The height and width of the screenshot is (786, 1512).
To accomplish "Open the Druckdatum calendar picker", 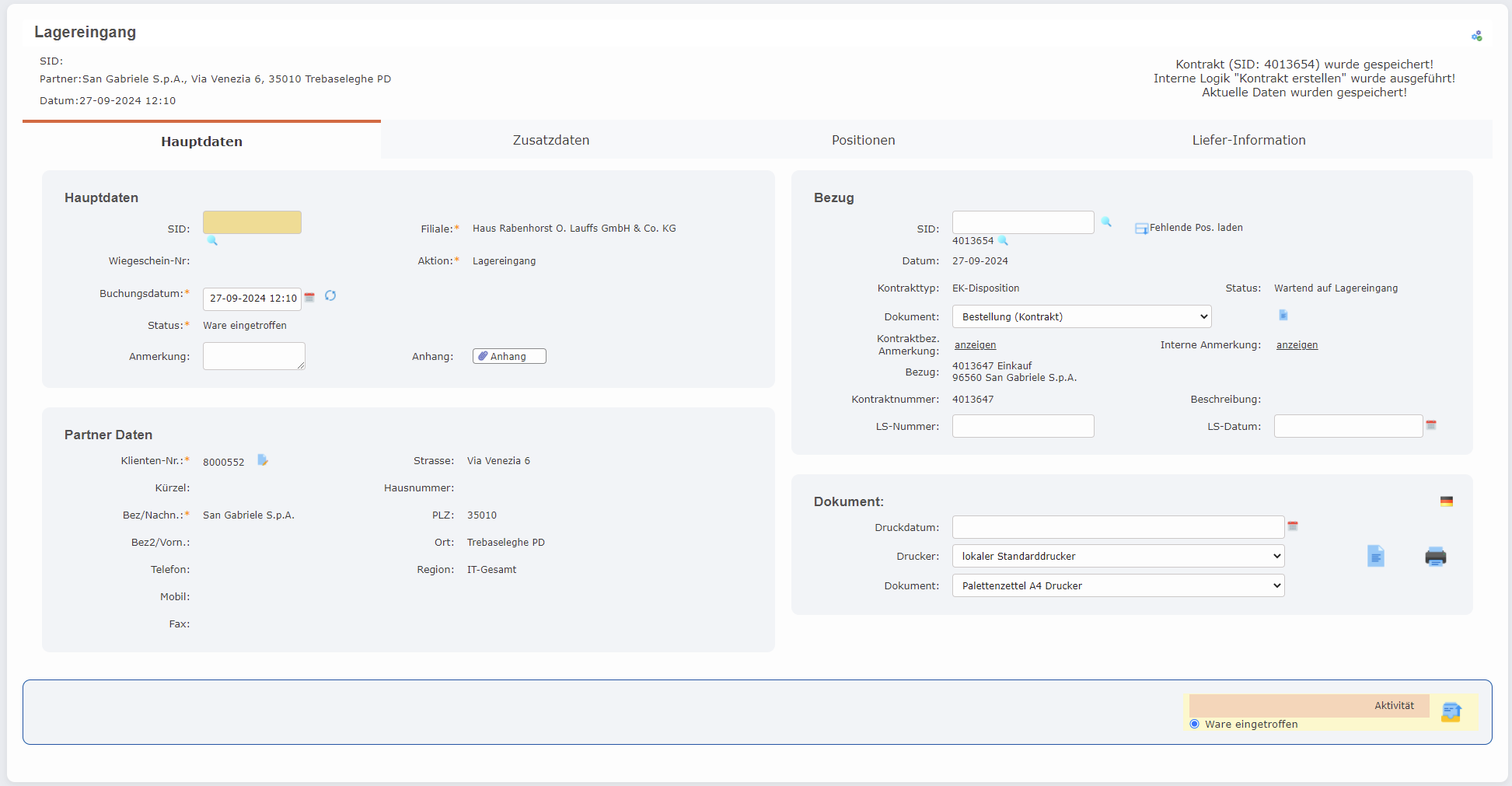I will (1293, 526).
